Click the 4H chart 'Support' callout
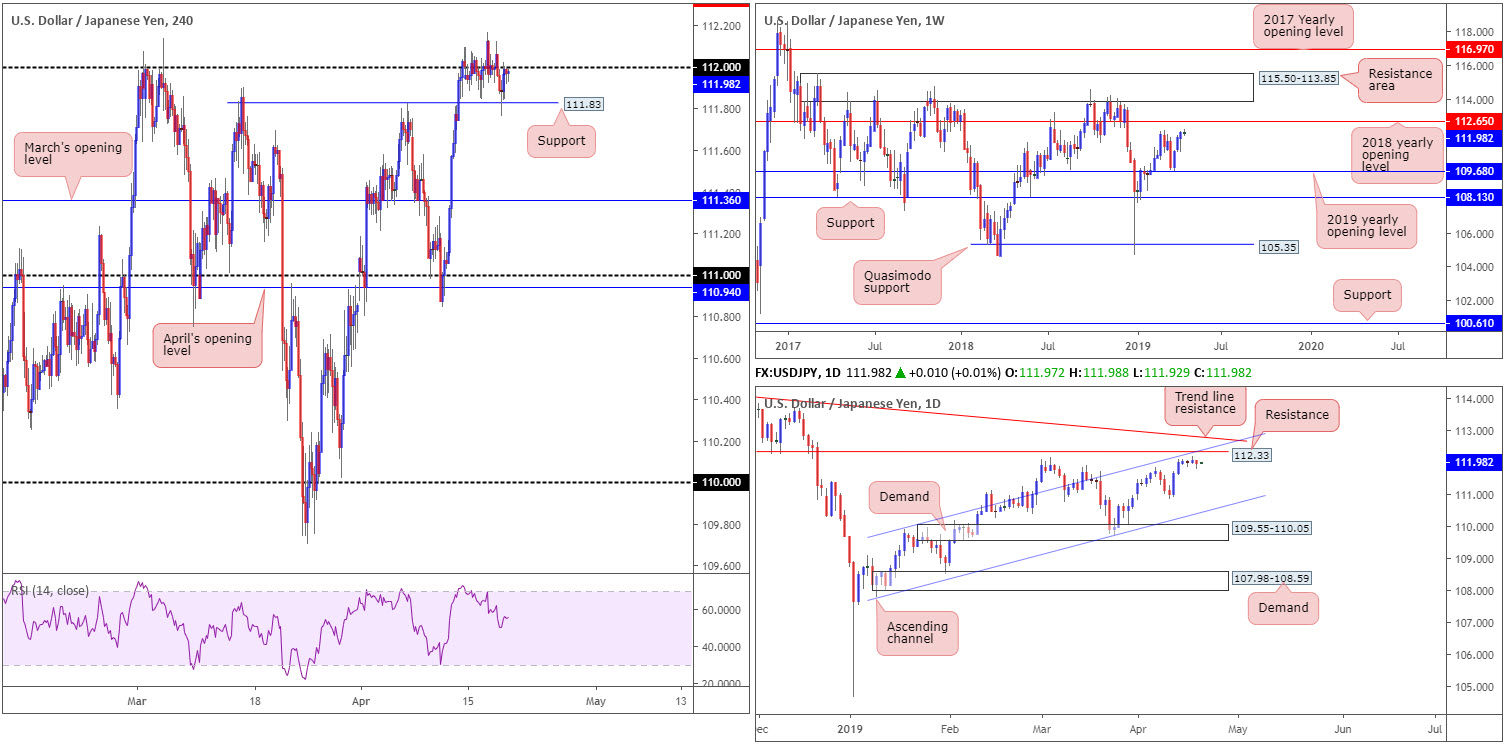This screenshot has height=746, width=1506. pos(561,141)
